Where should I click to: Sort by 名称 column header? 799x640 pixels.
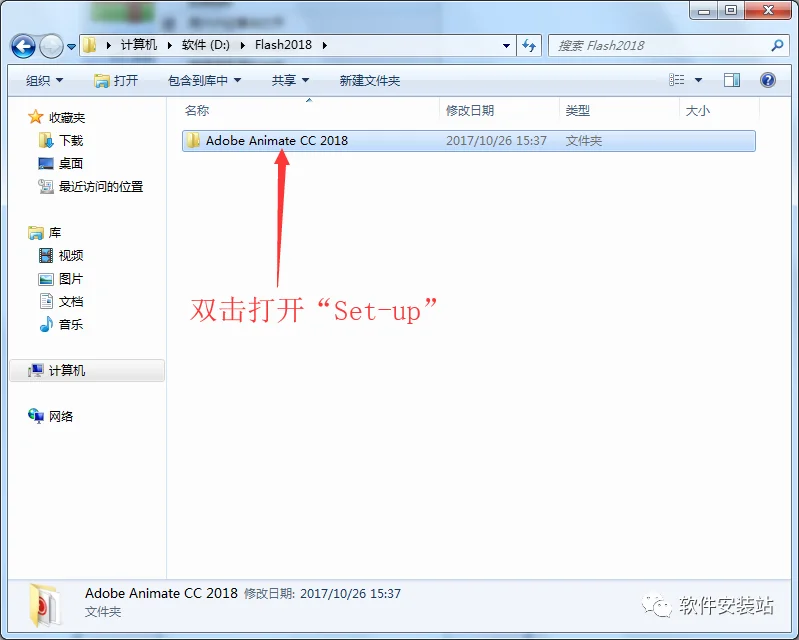[x=197, y=110]
